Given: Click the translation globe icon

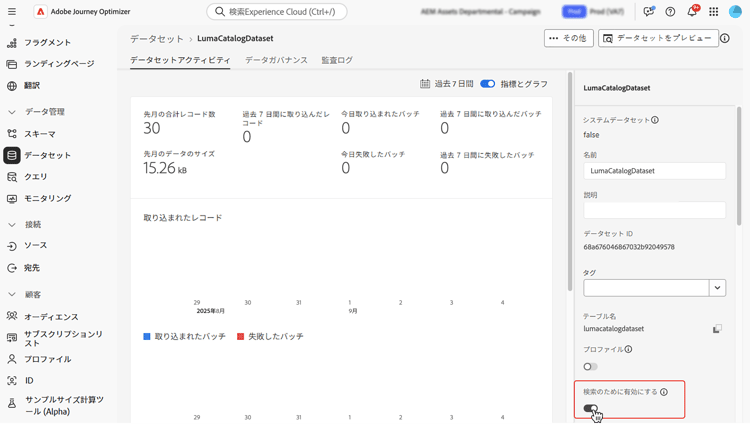Looking at the screenshot, I should click(12, 86).
